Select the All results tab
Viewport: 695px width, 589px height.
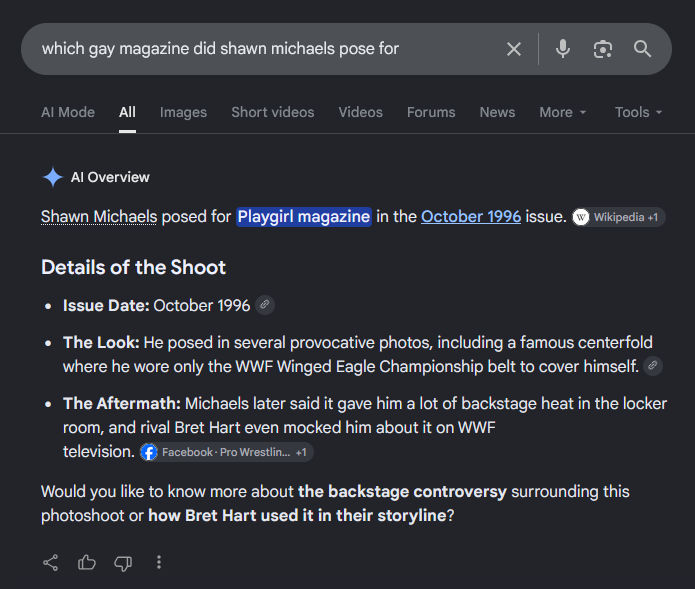[127, 113]
